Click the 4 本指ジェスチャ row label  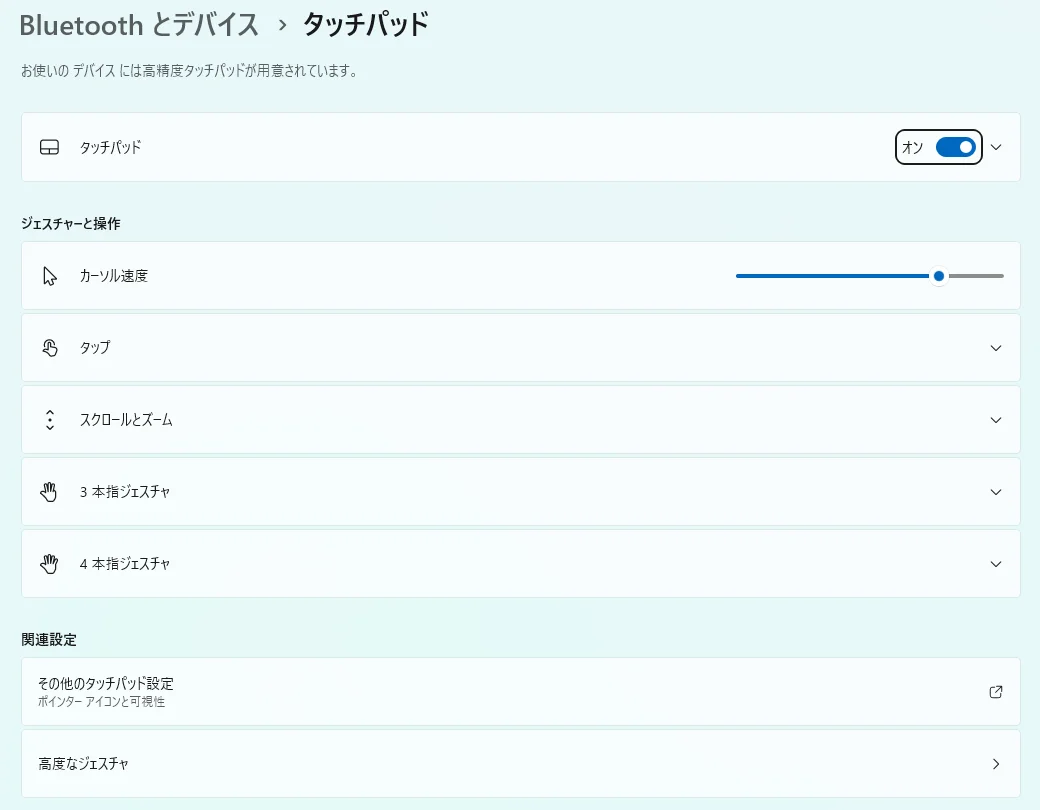pos(125,564)
